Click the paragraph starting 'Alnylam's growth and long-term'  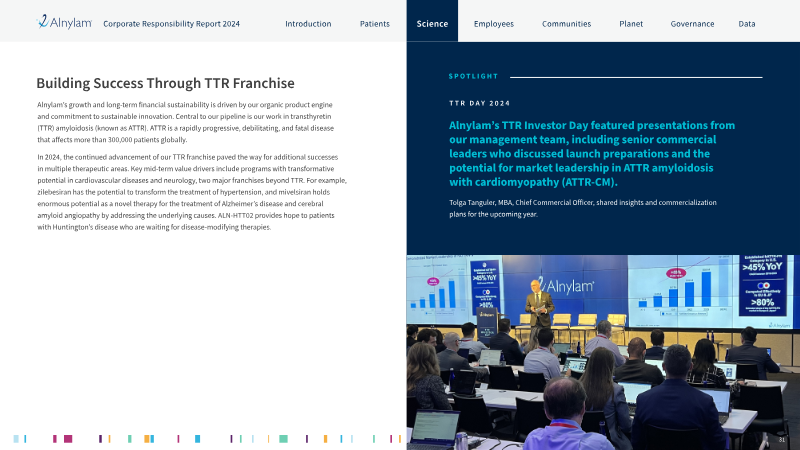point(185,122)
